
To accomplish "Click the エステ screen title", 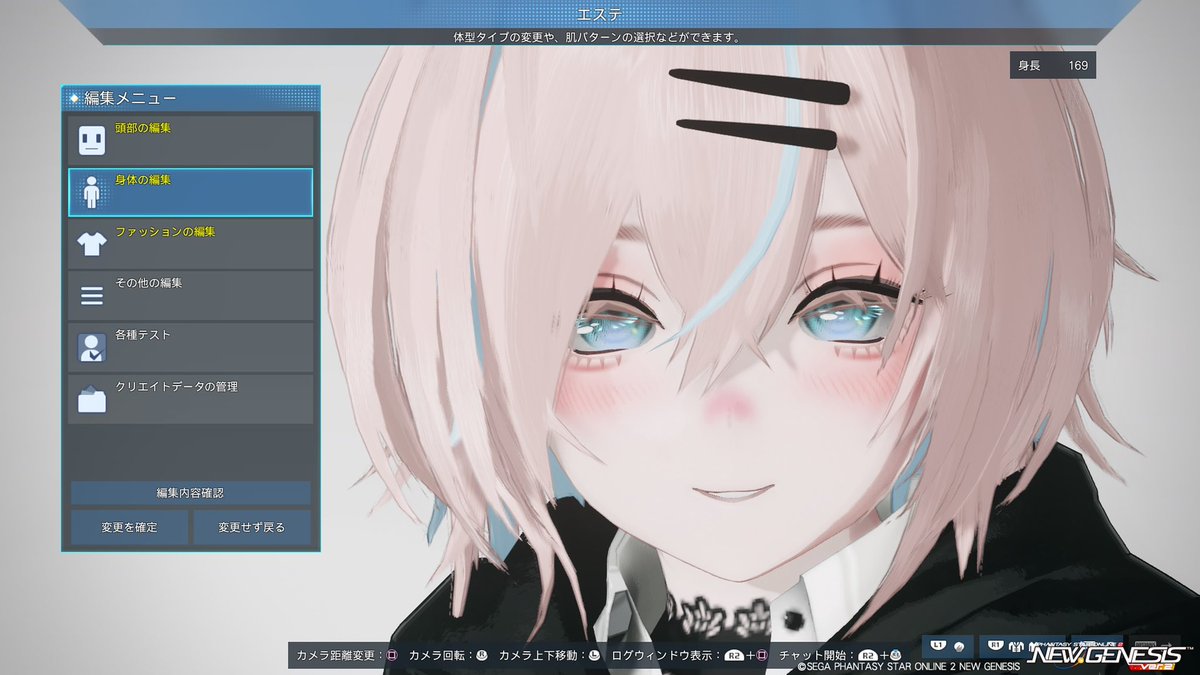I will [600, 14].
